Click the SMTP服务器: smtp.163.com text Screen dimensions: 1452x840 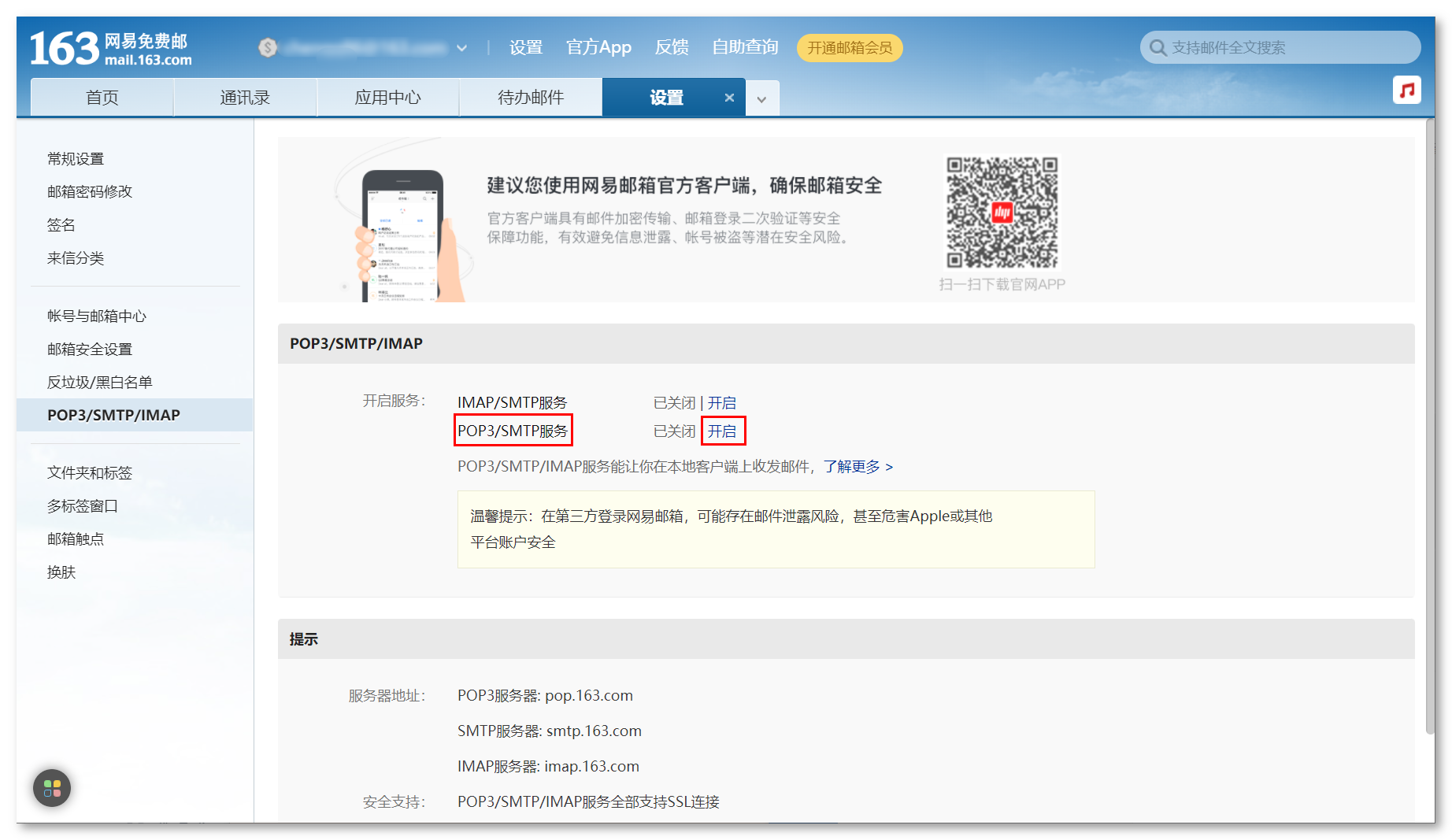(x=550, y=731)
